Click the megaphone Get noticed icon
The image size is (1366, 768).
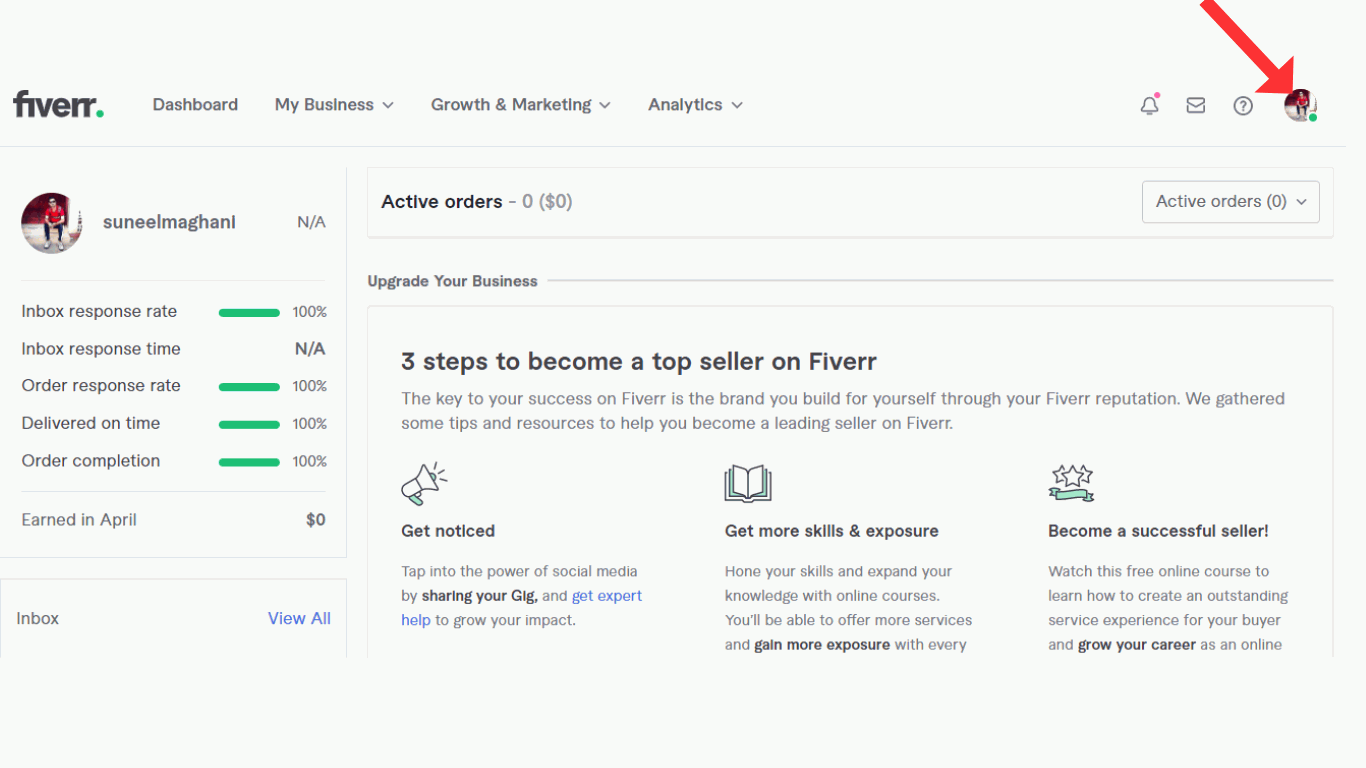pos(424,484)
